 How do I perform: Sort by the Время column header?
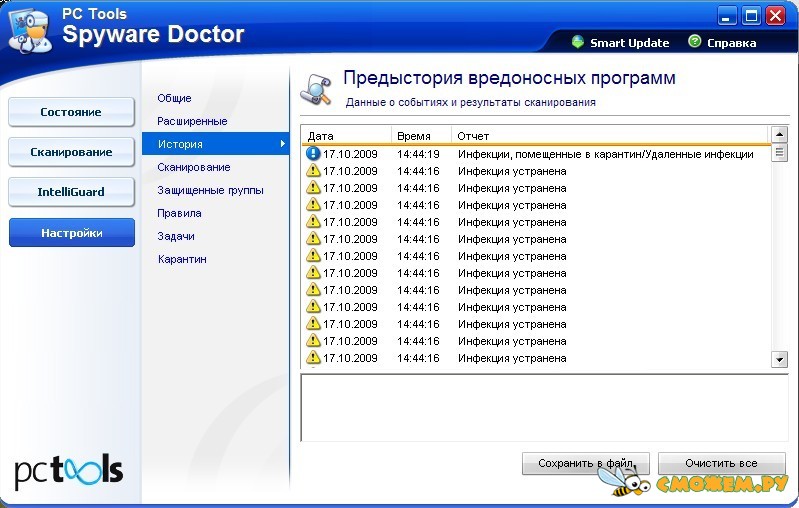click(x=421, y=136)
